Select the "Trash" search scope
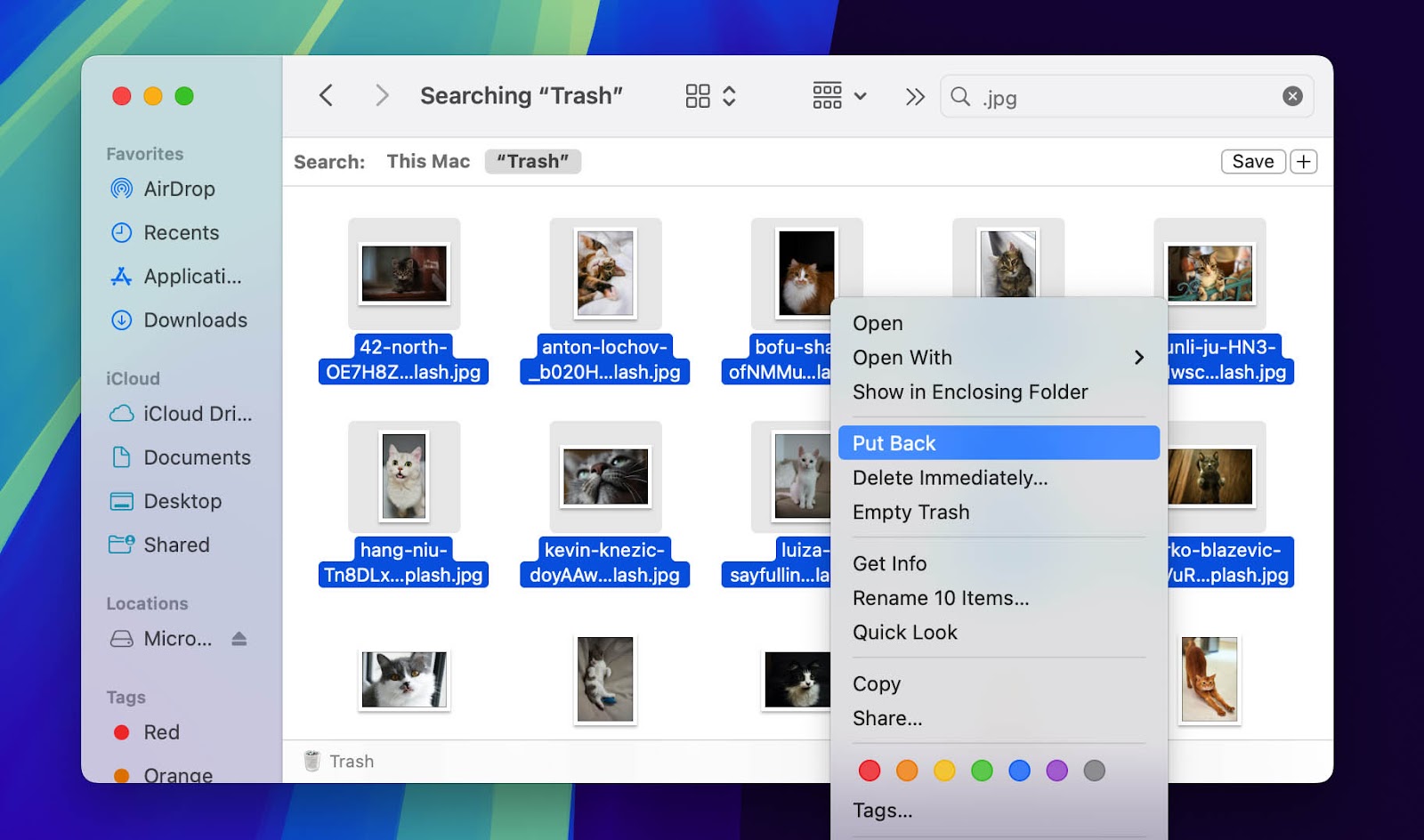Image resolution: width=1424 pixels, height=840 pixels. pyautogui.click(x=532, y=161)
